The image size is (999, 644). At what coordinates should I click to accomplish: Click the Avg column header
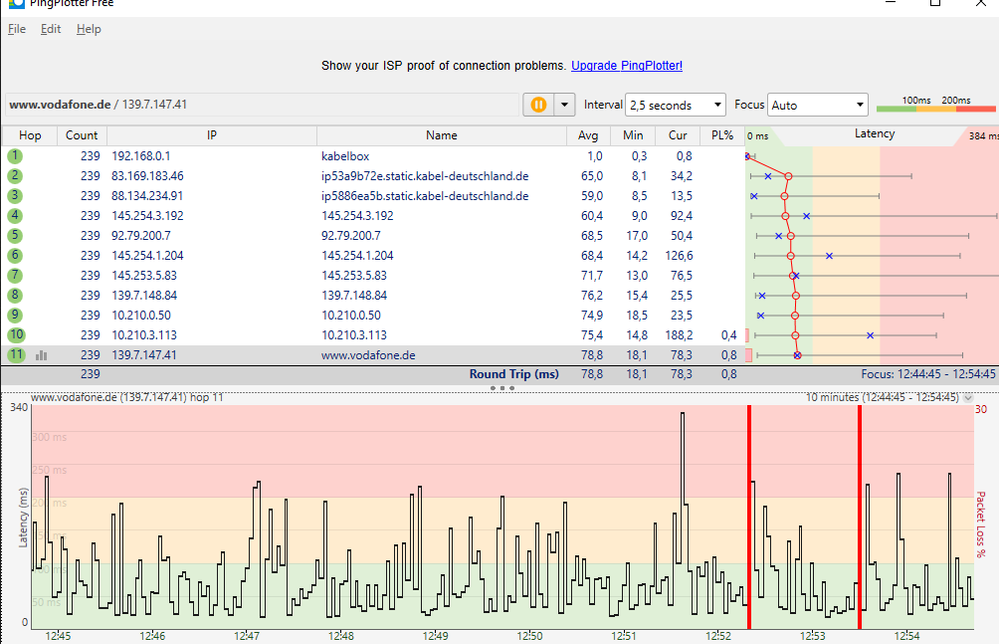point(588,136)
